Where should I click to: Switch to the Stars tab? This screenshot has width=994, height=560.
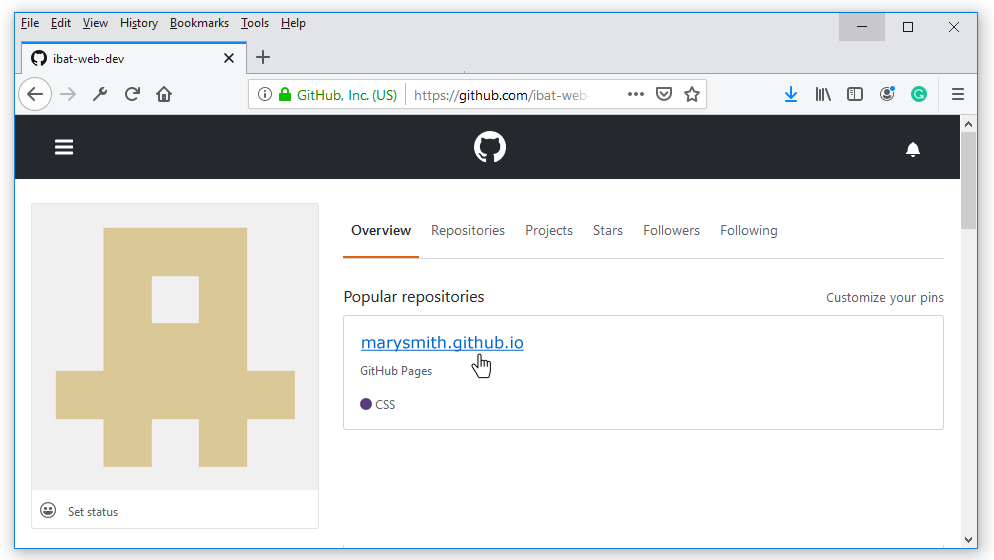pyautogui.click(x=607, y=230)
